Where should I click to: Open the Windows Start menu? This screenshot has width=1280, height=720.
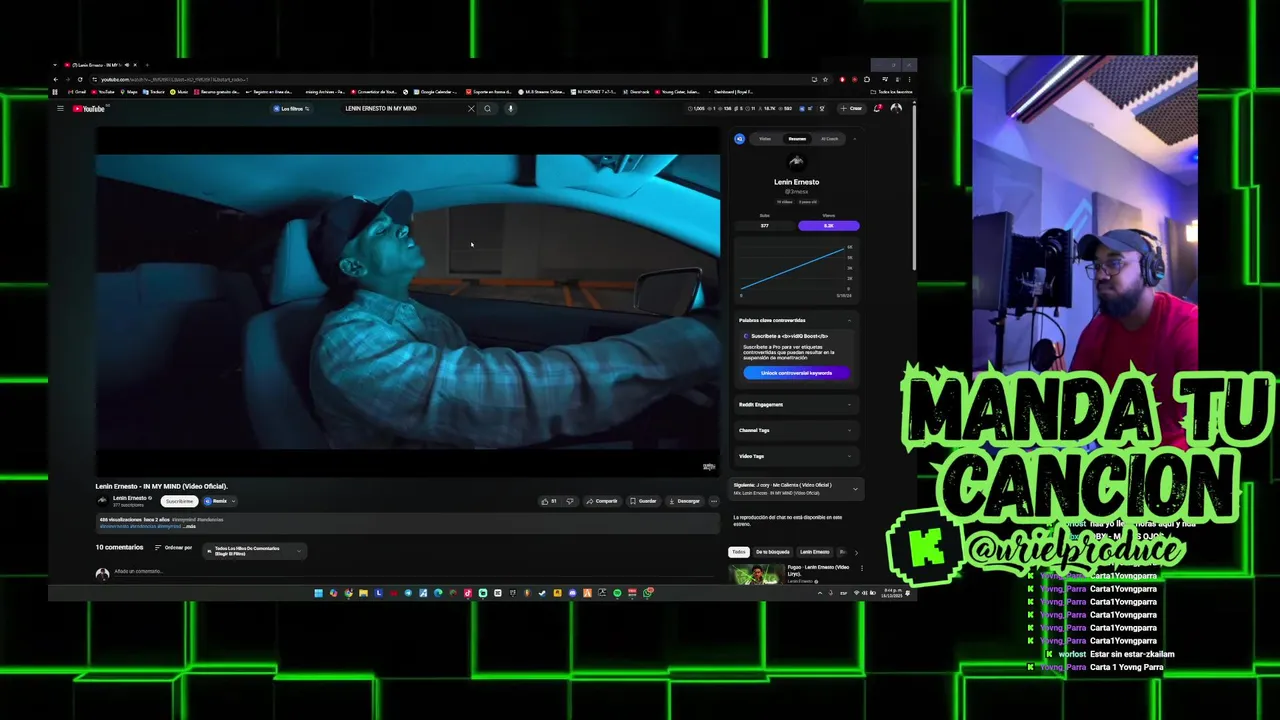pyautogui.click(x=318, y=593)
